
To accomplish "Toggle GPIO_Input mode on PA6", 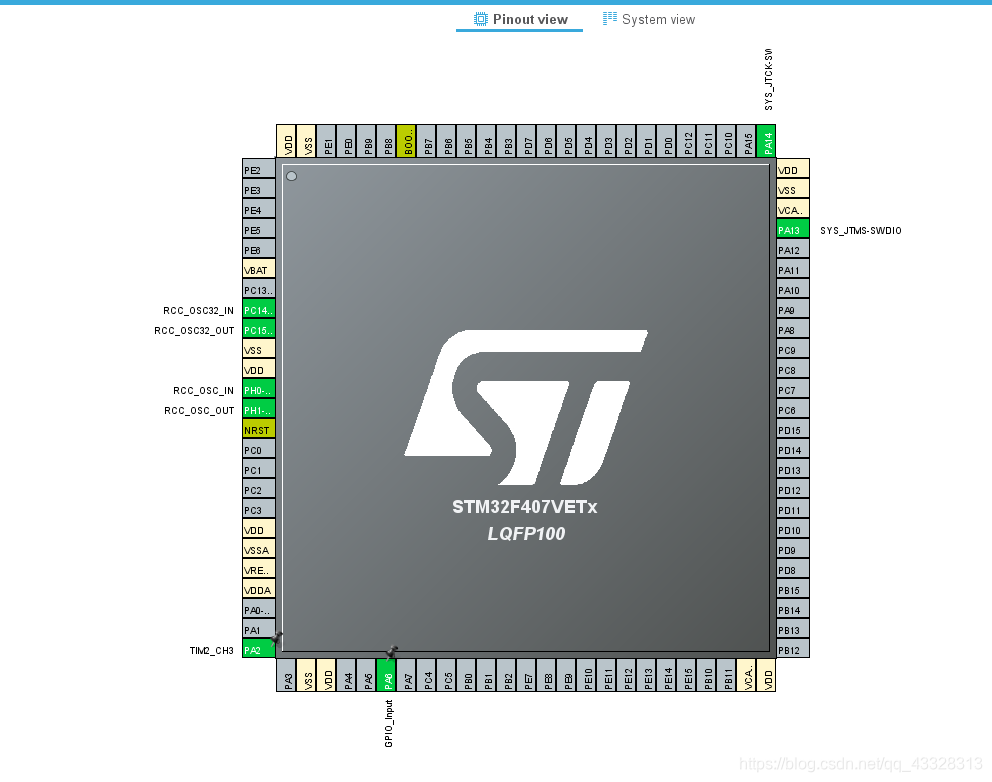I will (387, 676).
